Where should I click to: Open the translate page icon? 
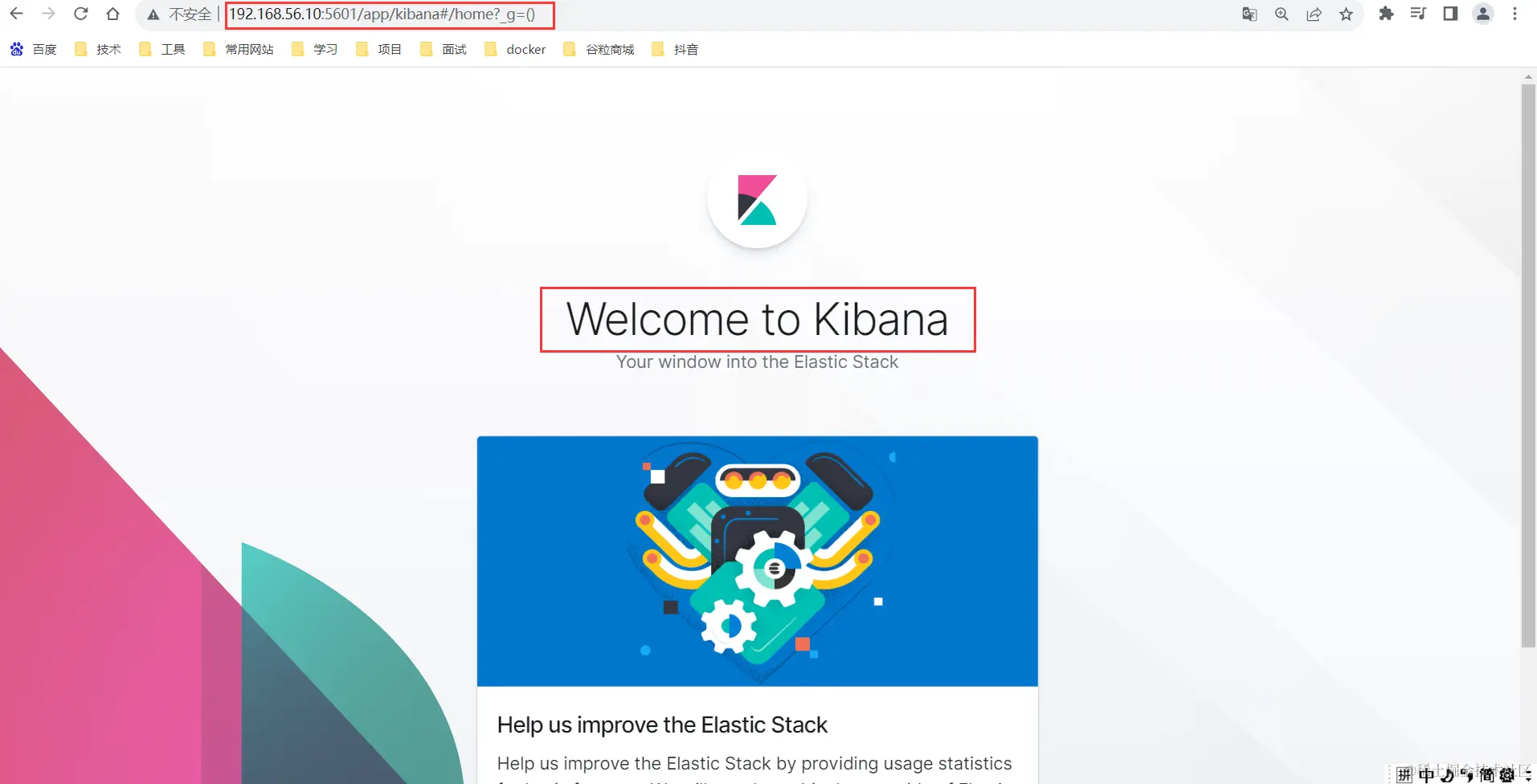pyautogui.click(x=1249, y=14)
